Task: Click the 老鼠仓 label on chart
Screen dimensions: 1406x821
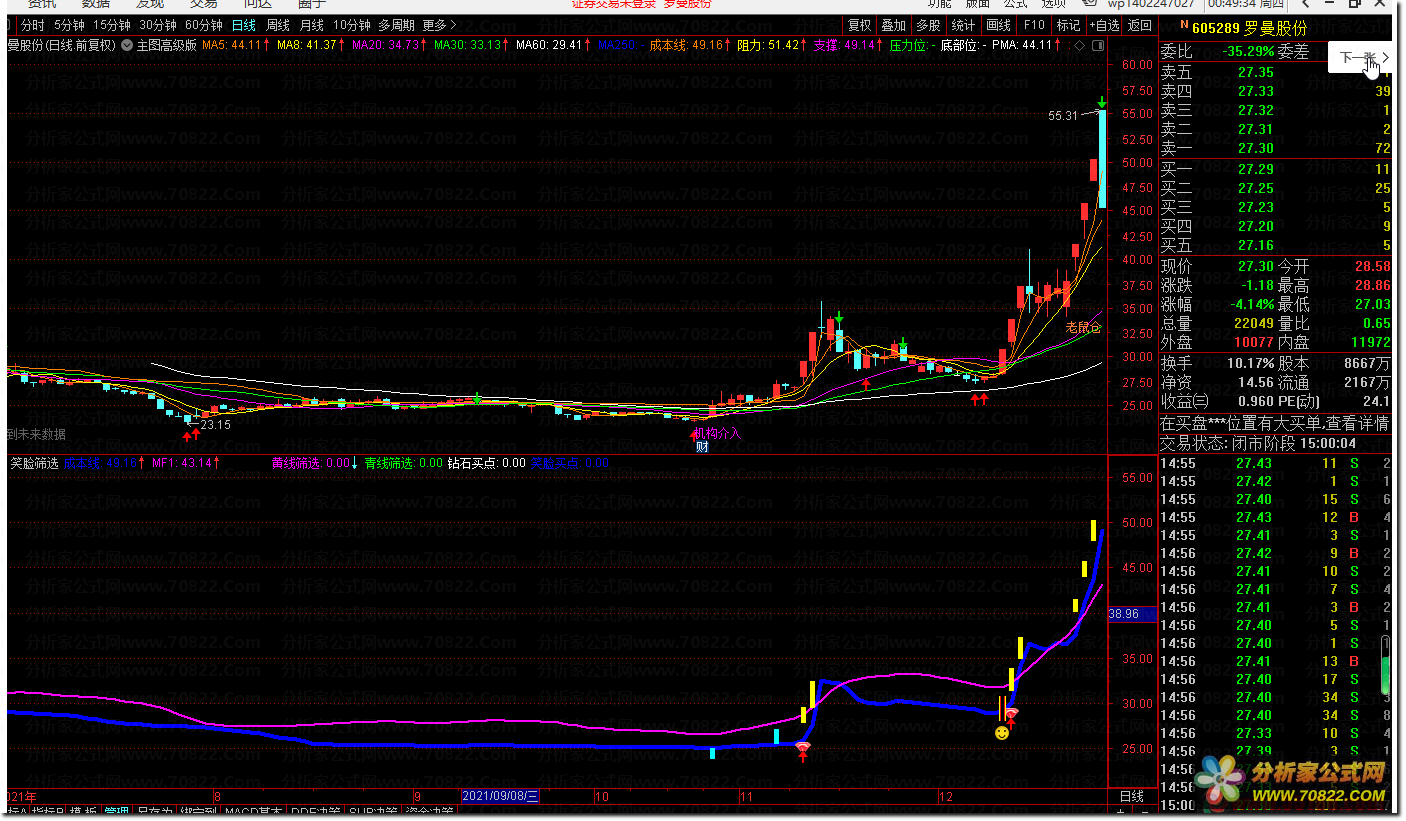Action: (1084, 327)
